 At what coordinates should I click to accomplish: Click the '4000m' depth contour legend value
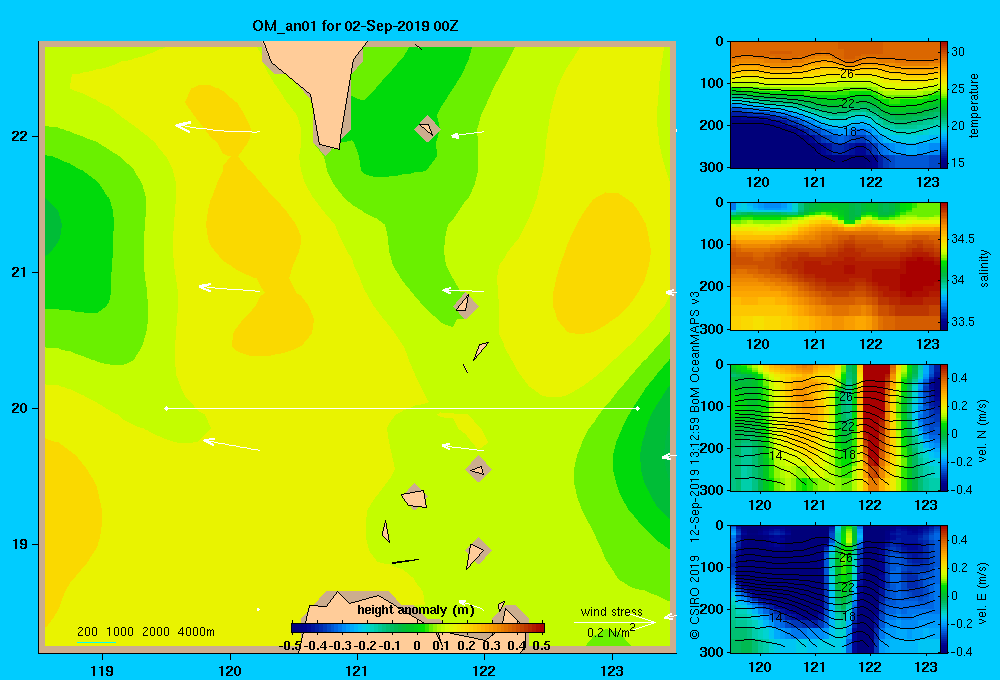tap(196, 632)
